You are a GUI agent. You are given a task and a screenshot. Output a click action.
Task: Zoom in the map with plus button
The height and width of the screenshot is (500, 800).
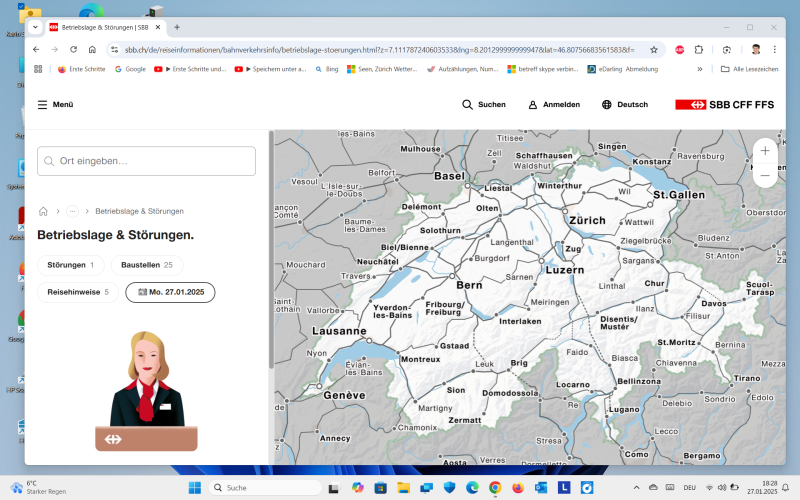click(x=765, y=151)
